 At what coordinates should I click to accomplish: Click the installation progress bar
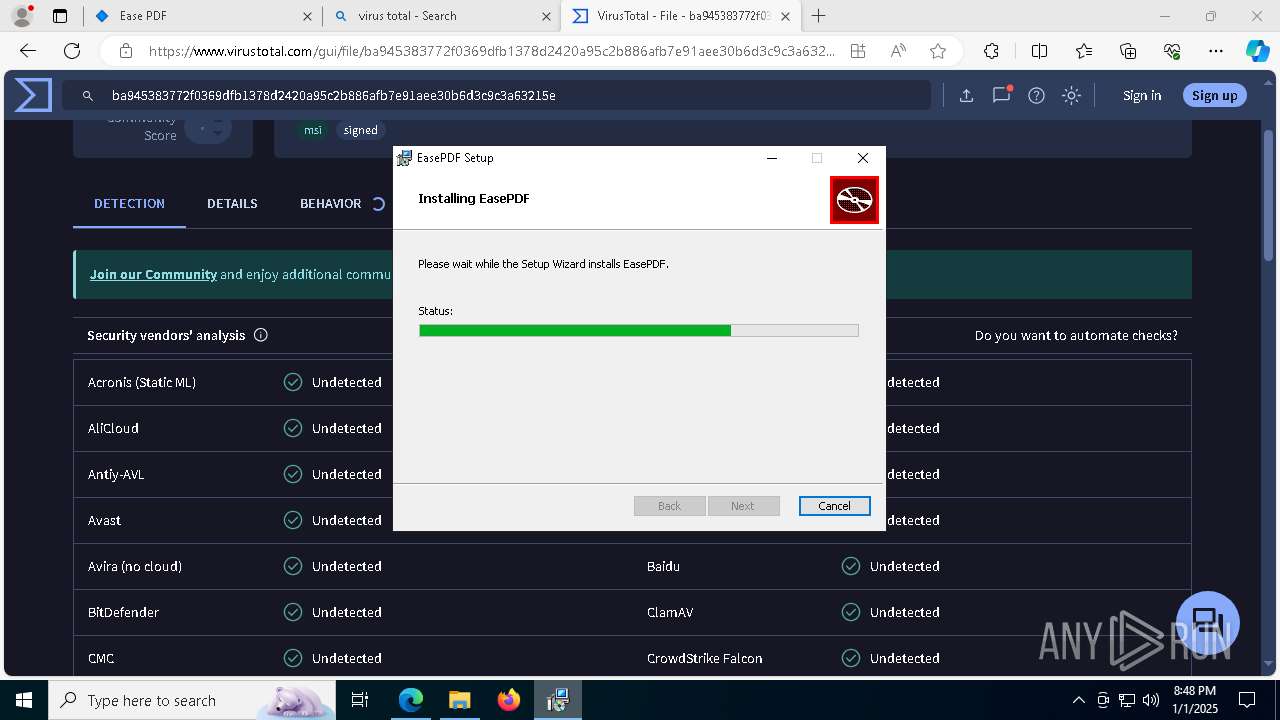[x=638, y=330]
